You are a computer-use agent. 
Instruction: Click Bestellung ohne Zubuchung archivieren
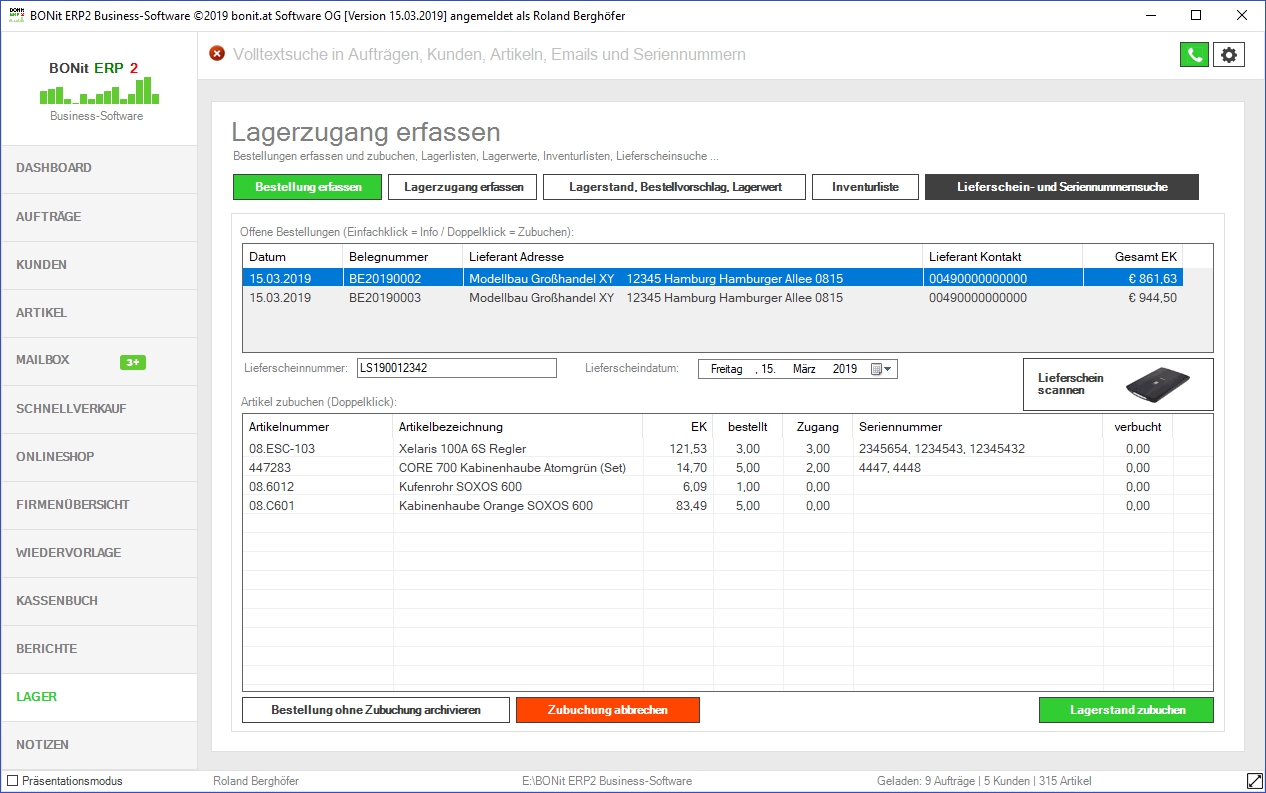[x=376, y=710]
